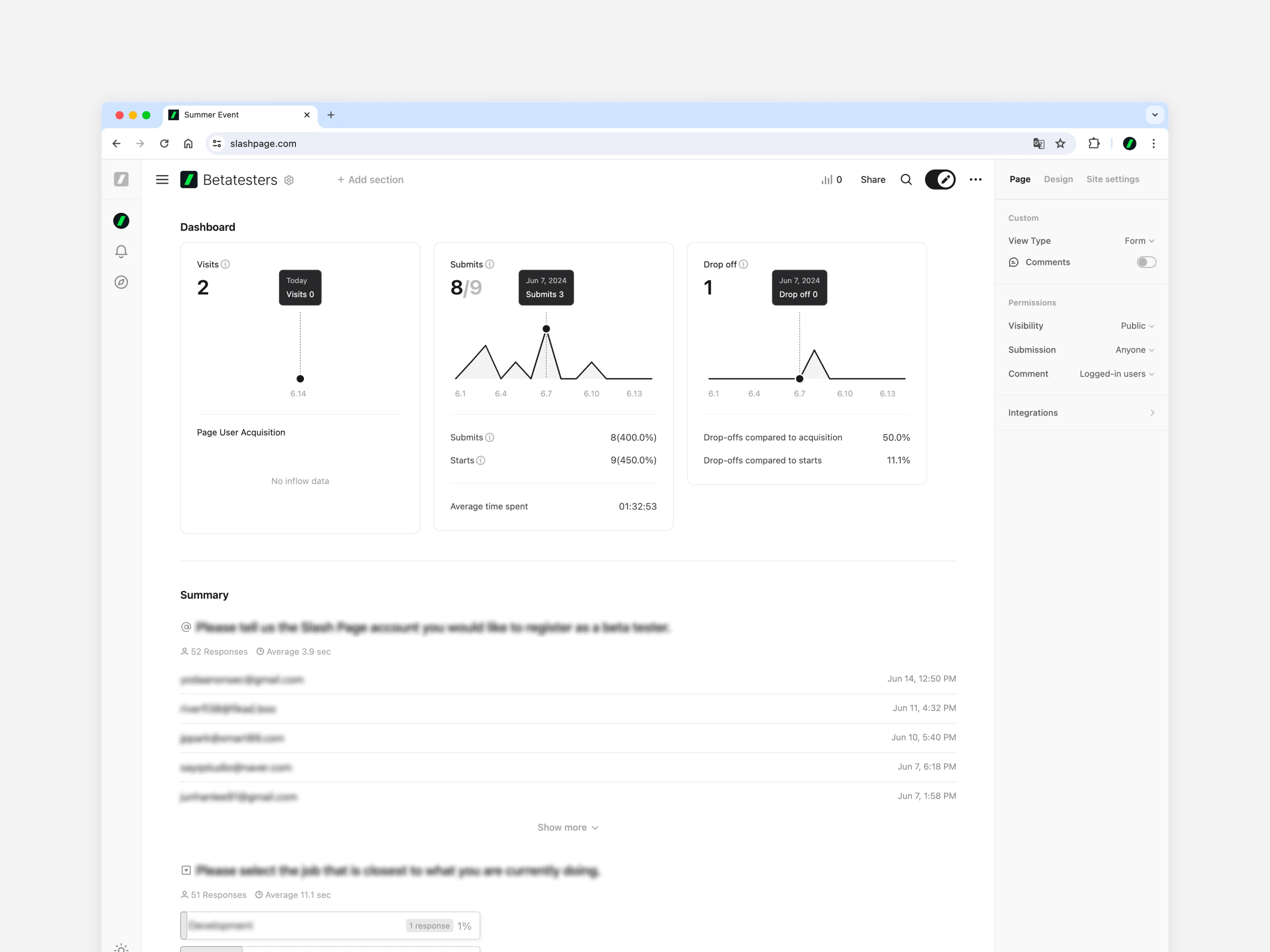Open the hamburger menu next to Betatesters
This screenshot has height=952, width=1270.
163,180
